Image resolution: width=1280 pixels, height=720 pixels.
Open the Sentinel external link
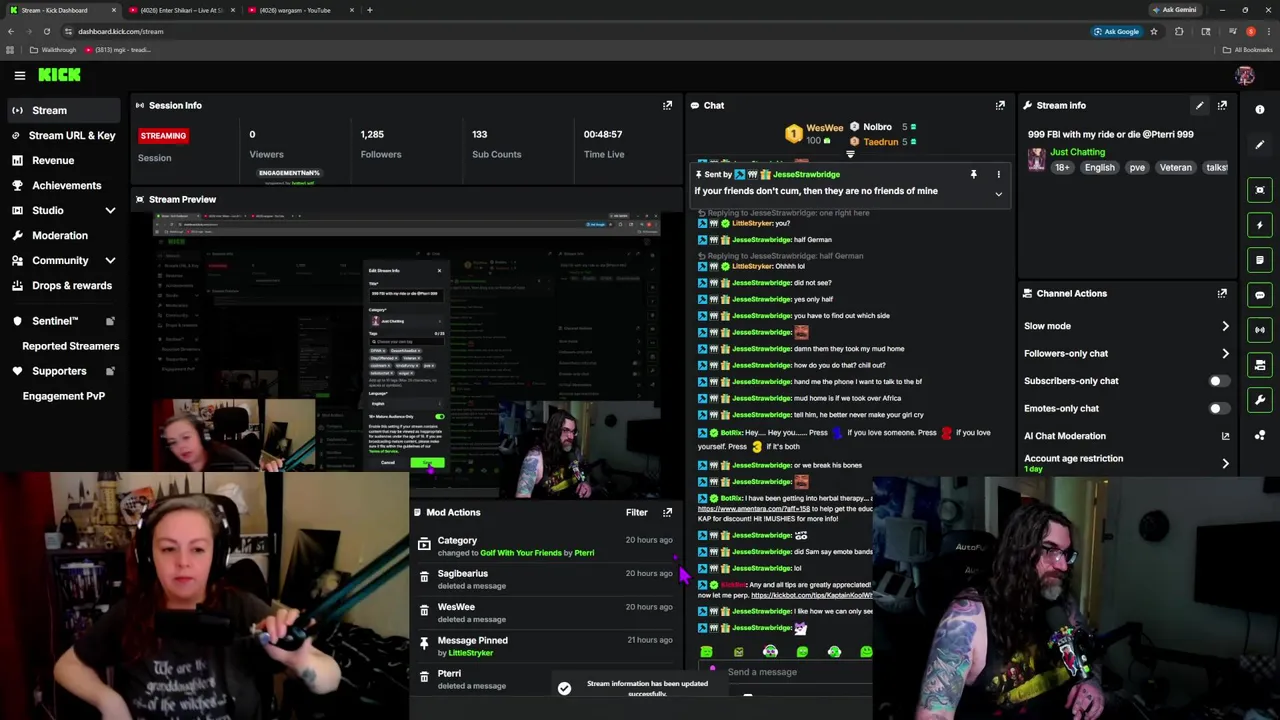[x=110, y=321]
